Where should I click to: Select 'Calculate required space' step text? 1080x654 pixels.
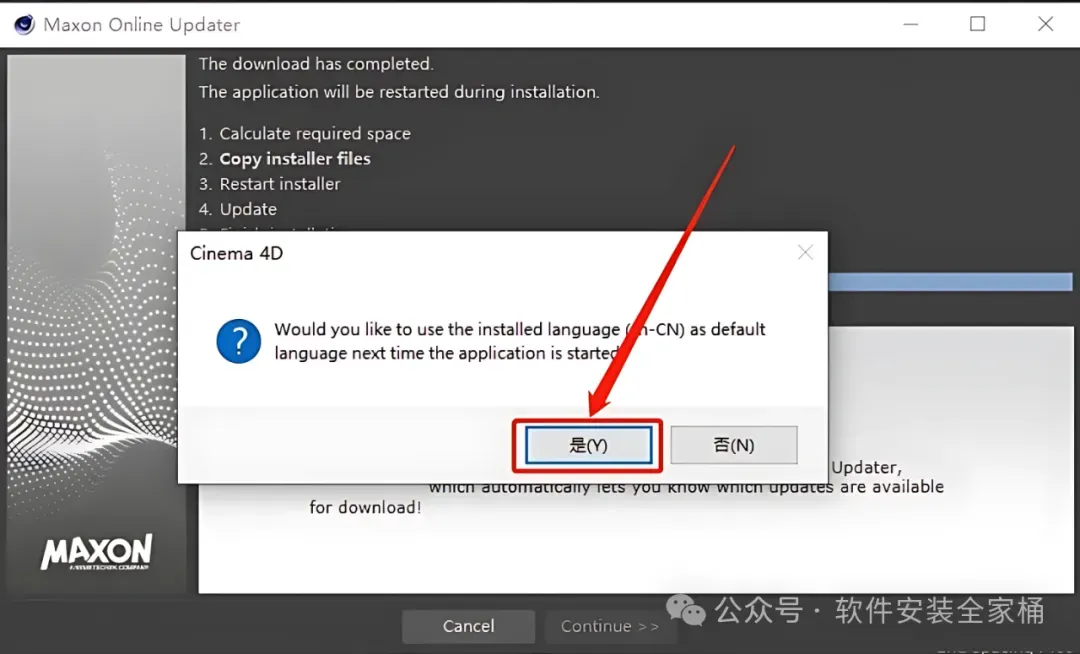(x=315, y=134)
